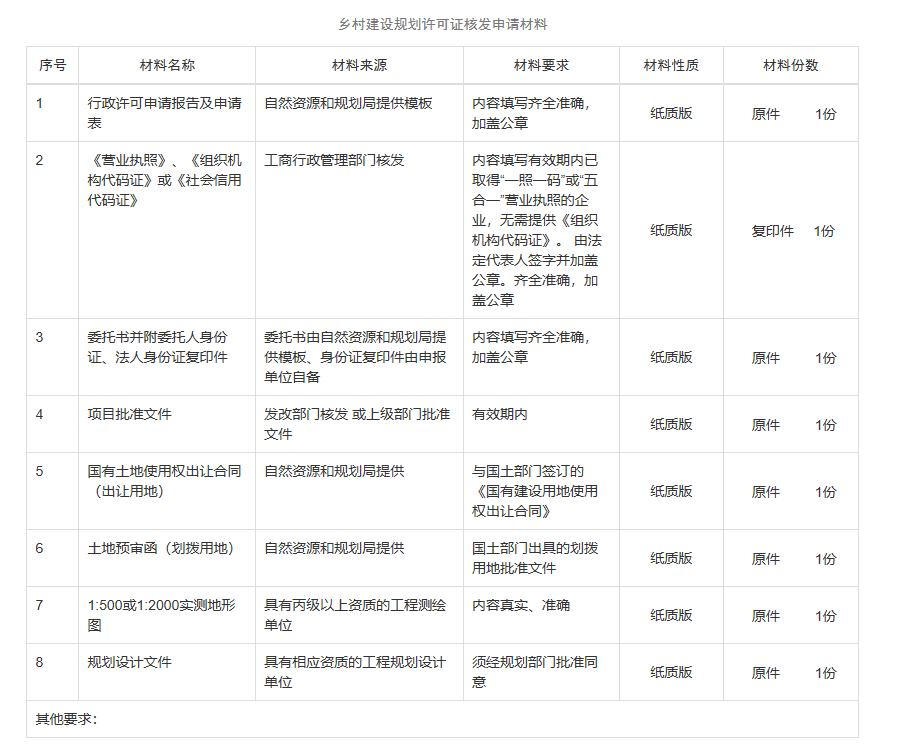Click the 材料份数 column header
Image resolution: width=901 pixels, height=753 pixels.
click(x=790, y=65)
